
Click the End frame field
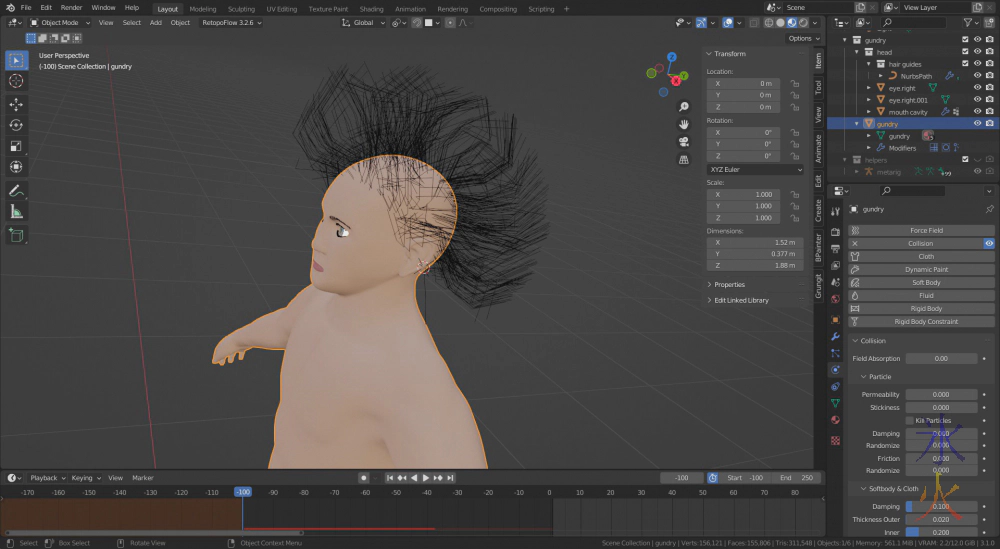point(797,478)
